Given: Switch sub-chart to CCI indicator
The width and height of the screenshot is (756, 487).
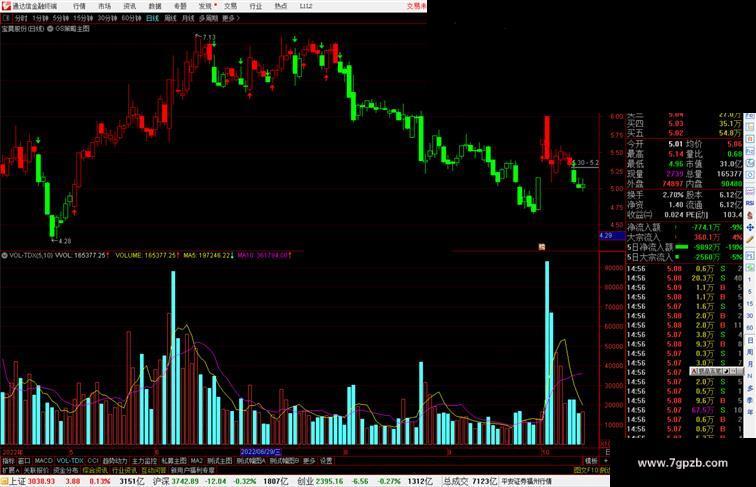Looking at the screenshot, I should (x=93, y=461).
